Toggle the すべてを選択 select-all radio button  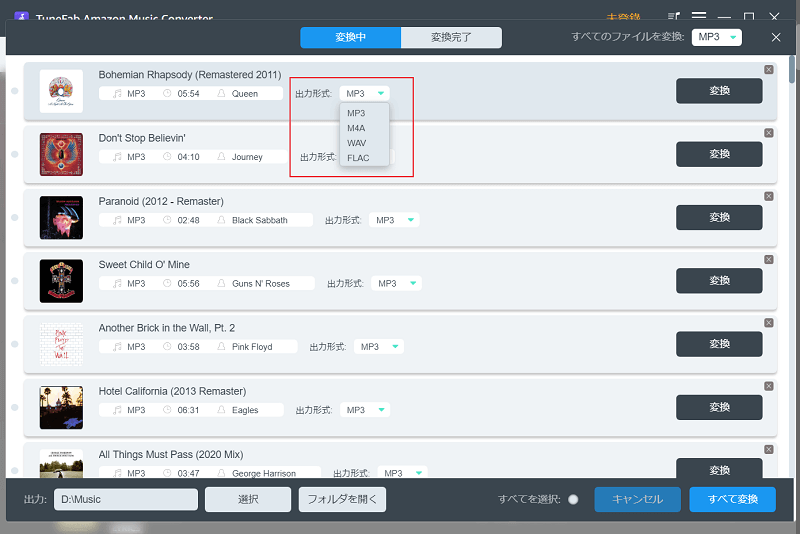click(573, 499)
